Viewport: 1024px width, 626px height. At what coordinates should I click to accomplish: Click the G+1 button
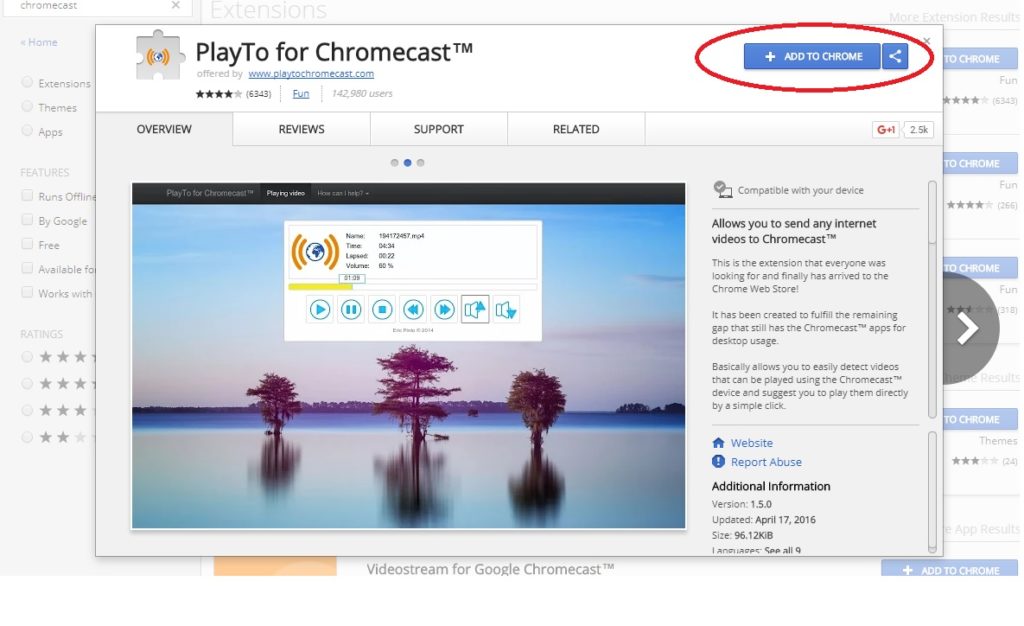click(886, 130)
